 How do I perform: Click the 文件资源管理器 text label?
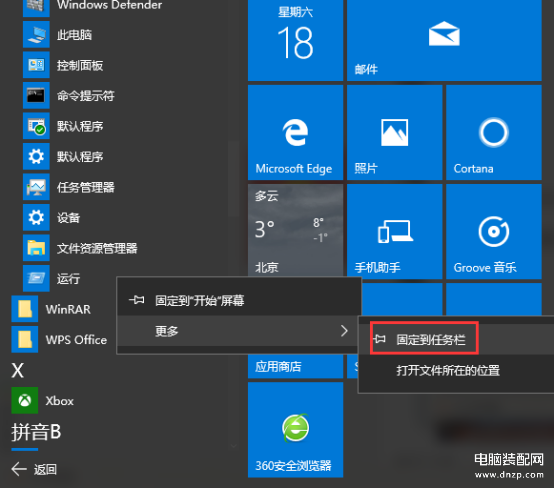(97, 248)
